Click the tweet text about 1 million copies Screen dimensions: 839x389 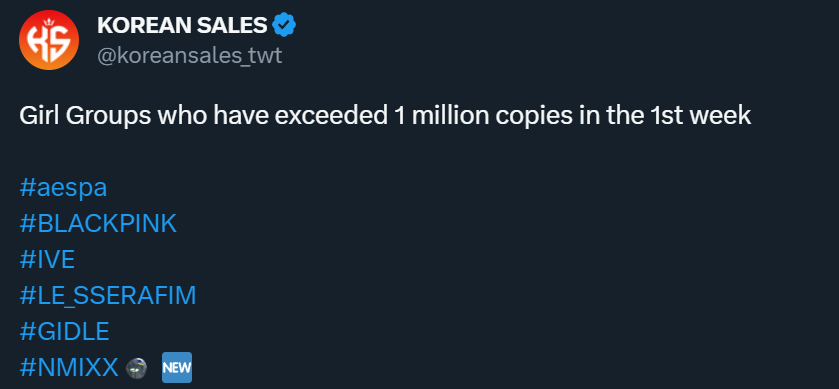385,116
